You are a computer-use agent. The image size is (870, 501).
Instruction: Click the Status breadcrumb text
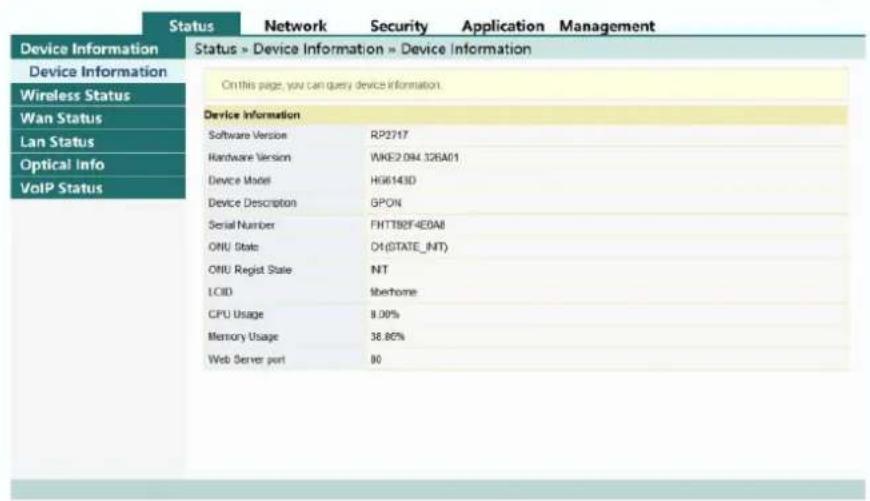[215, 49]
